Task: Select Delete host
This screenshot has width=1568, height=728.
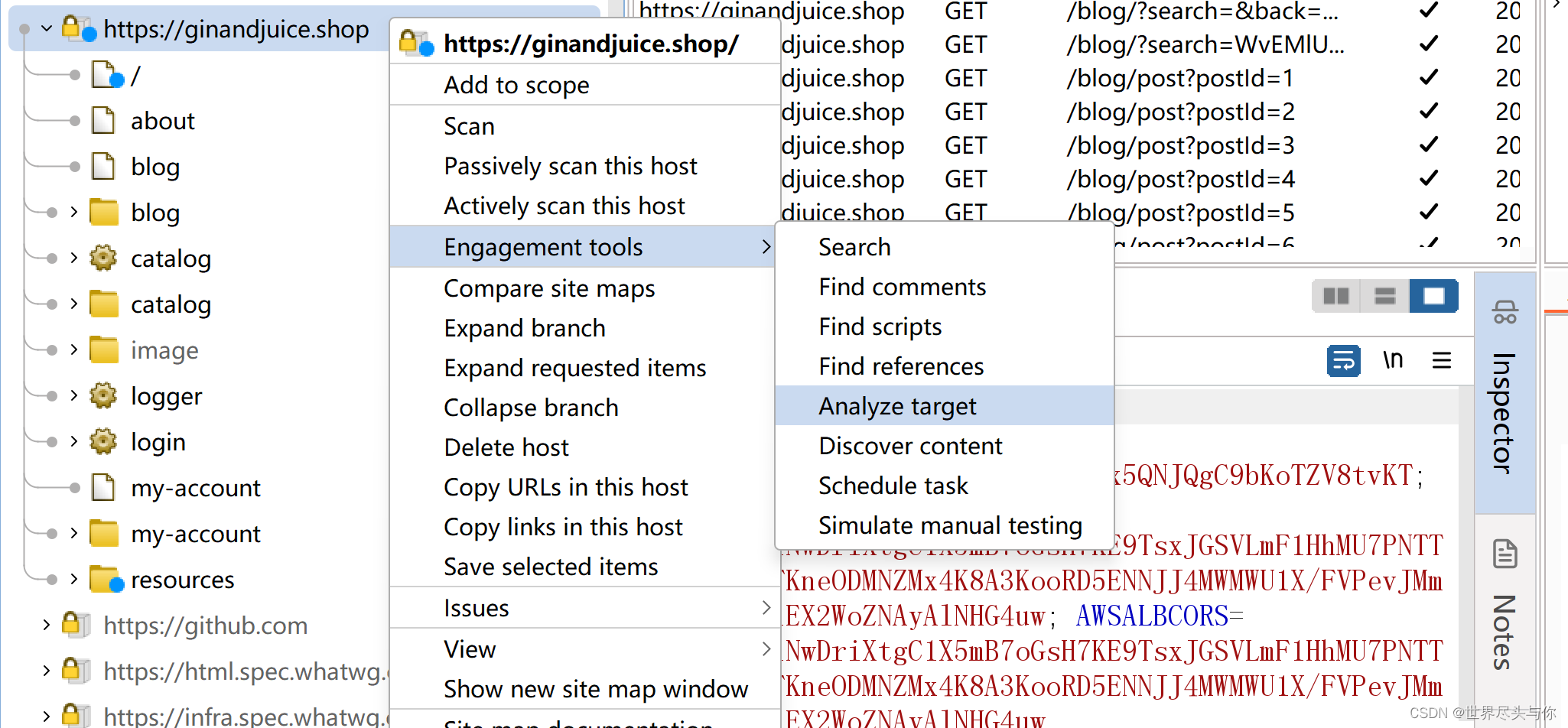Action: click(585, 447)
